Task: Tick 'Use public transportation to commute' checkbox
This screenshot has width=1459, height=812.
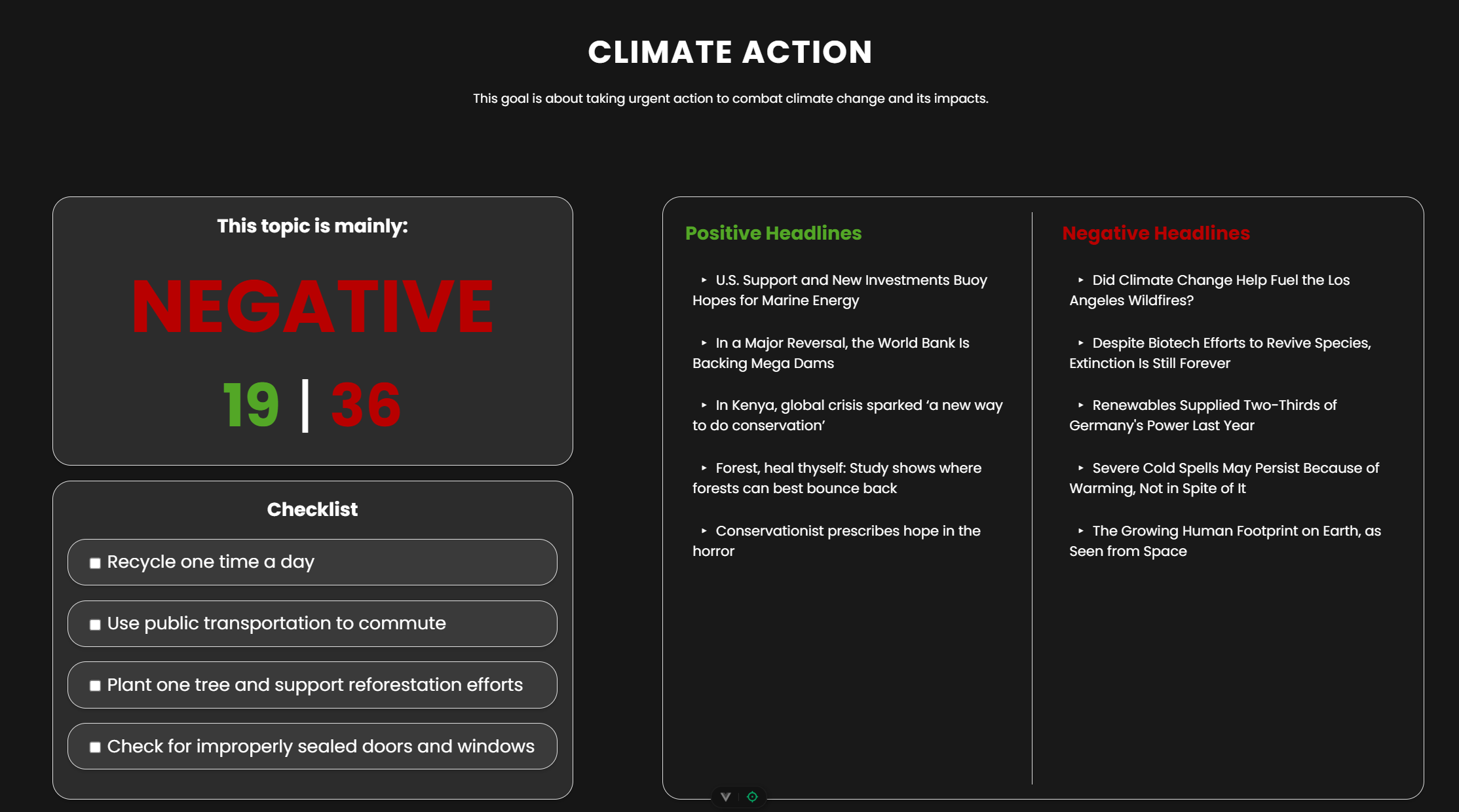Action: tap(95, 625)
